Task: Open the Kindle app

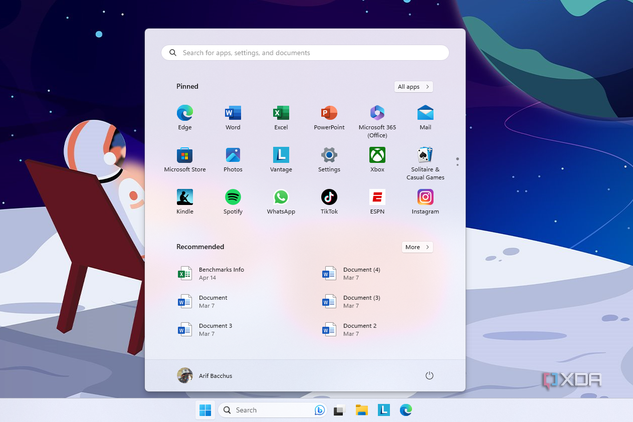Action: pyautogui.click(x=185, y=202)
